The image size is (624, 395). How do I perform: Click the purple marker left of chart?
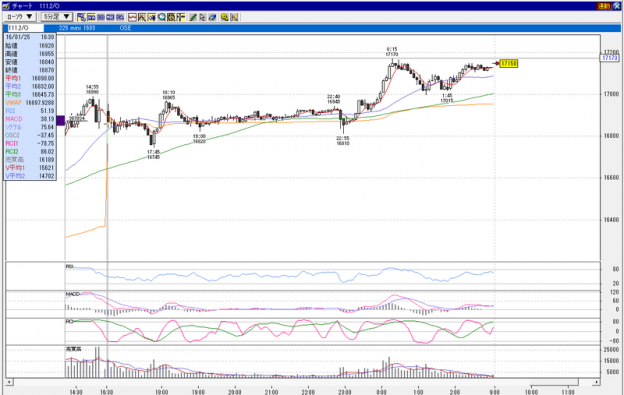[60, 121]
